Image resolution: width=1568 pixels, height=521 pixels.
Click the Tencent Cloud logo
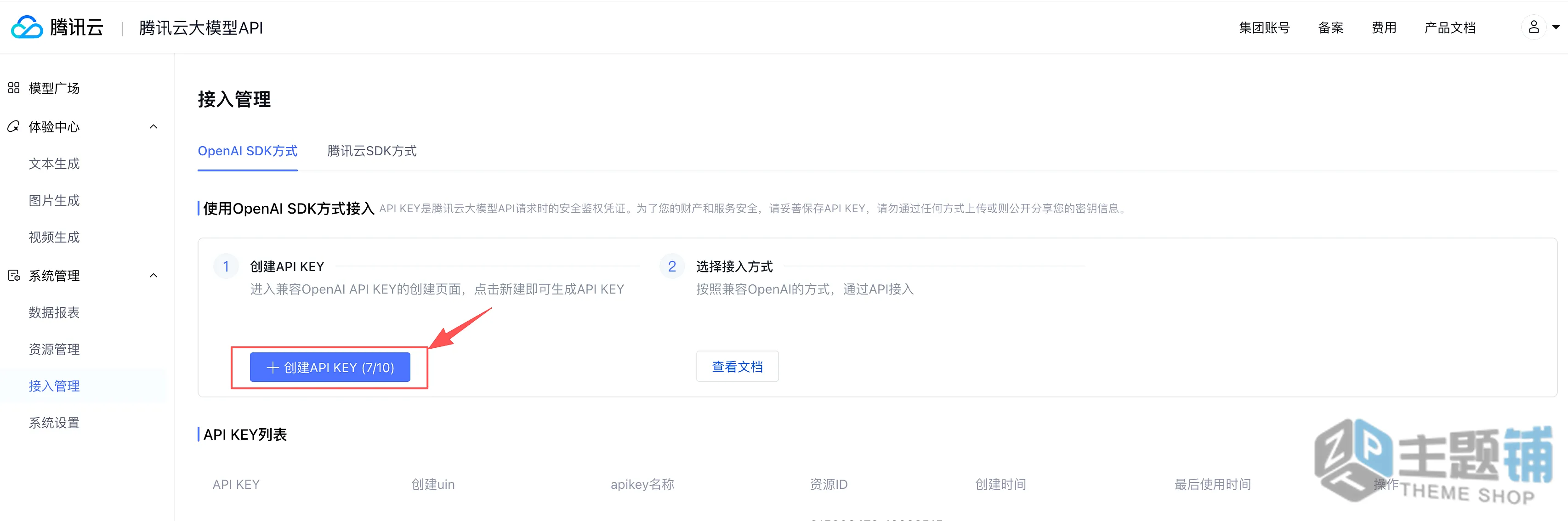[57, 28]
